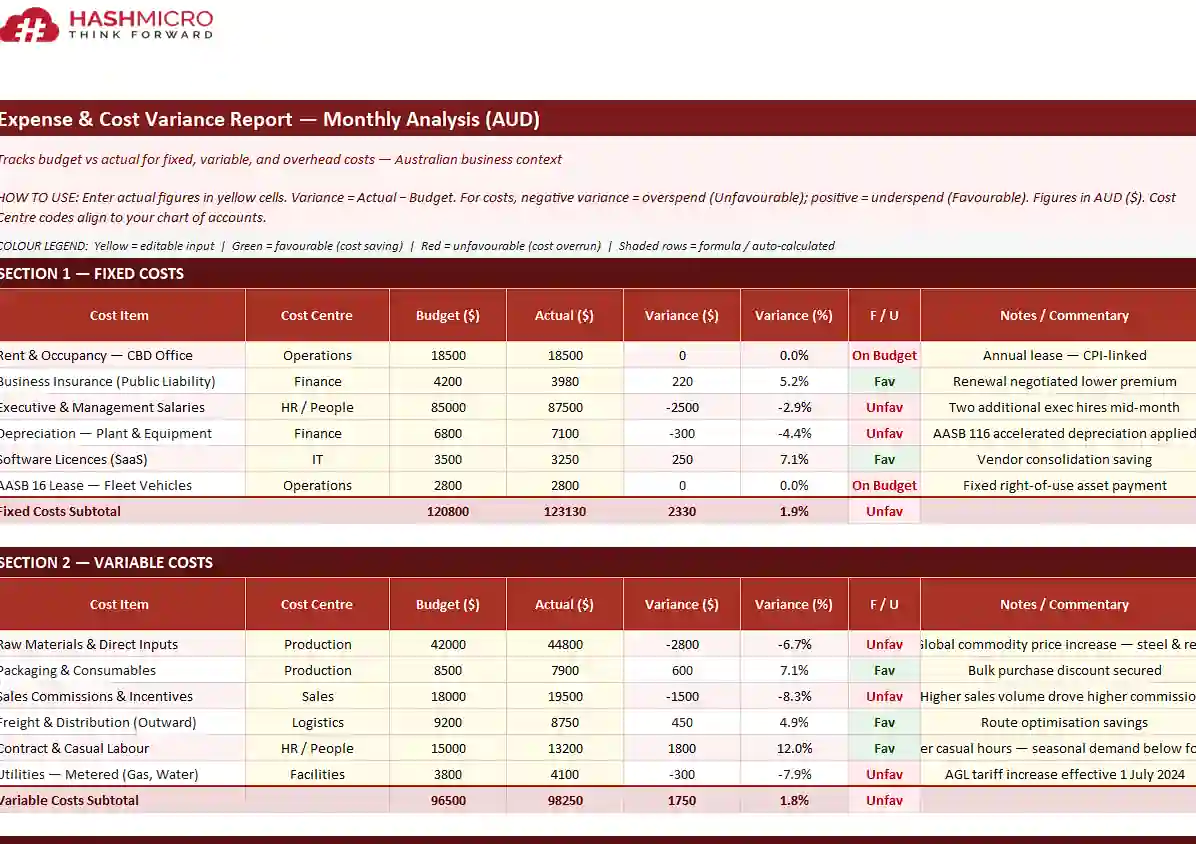Select Cost Centre header in Variable Costs table
Image resolution: width=1196 pixels, height=844 pixels.
point(316,604)
